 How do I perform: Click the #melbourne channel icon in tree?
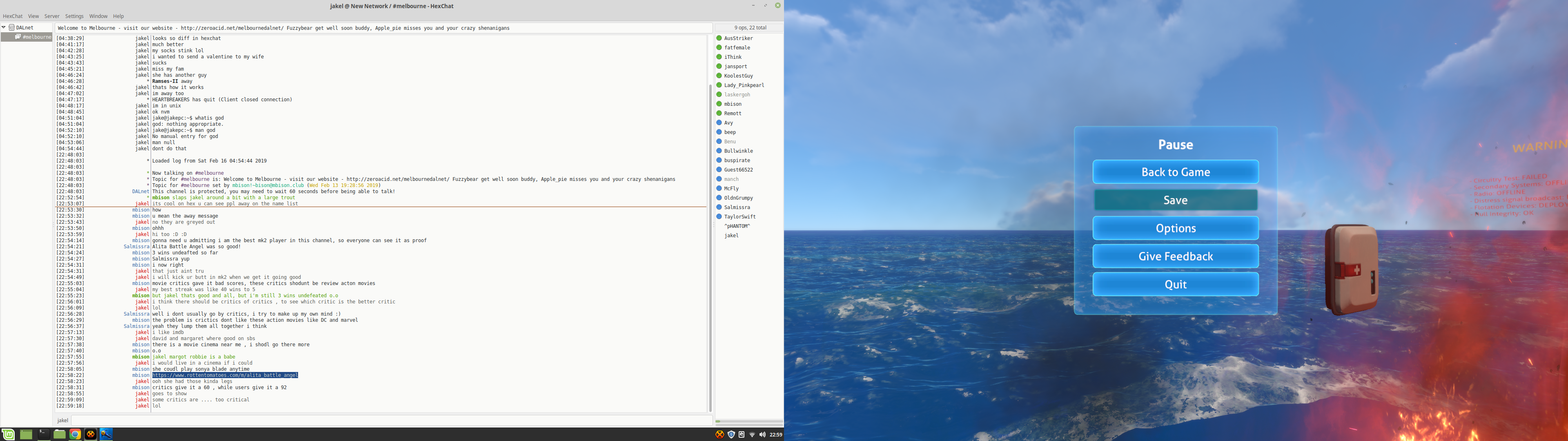18,37
